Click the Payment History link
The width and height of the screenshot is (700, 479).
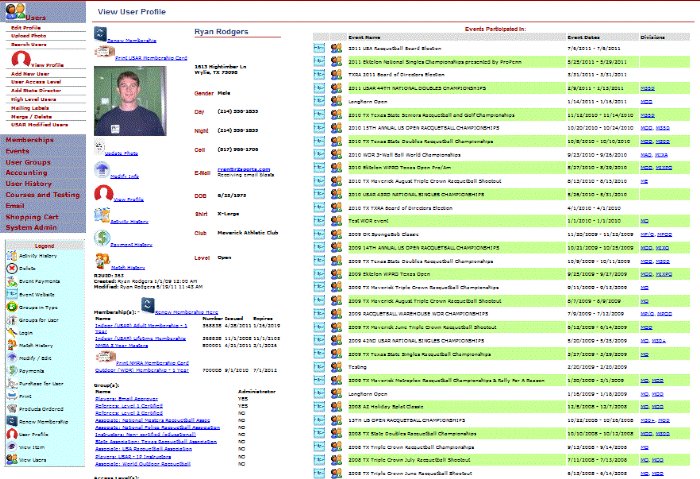131,245
